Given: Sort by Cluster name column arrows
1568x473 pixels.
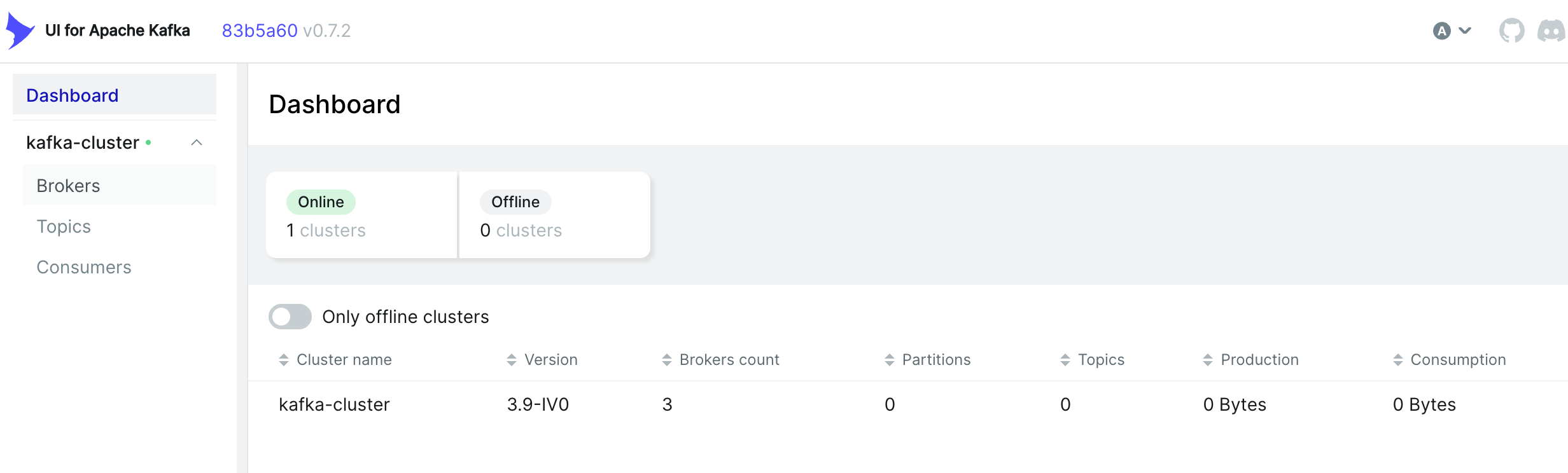Looking at the screenshot, I should tap(284, 360).
